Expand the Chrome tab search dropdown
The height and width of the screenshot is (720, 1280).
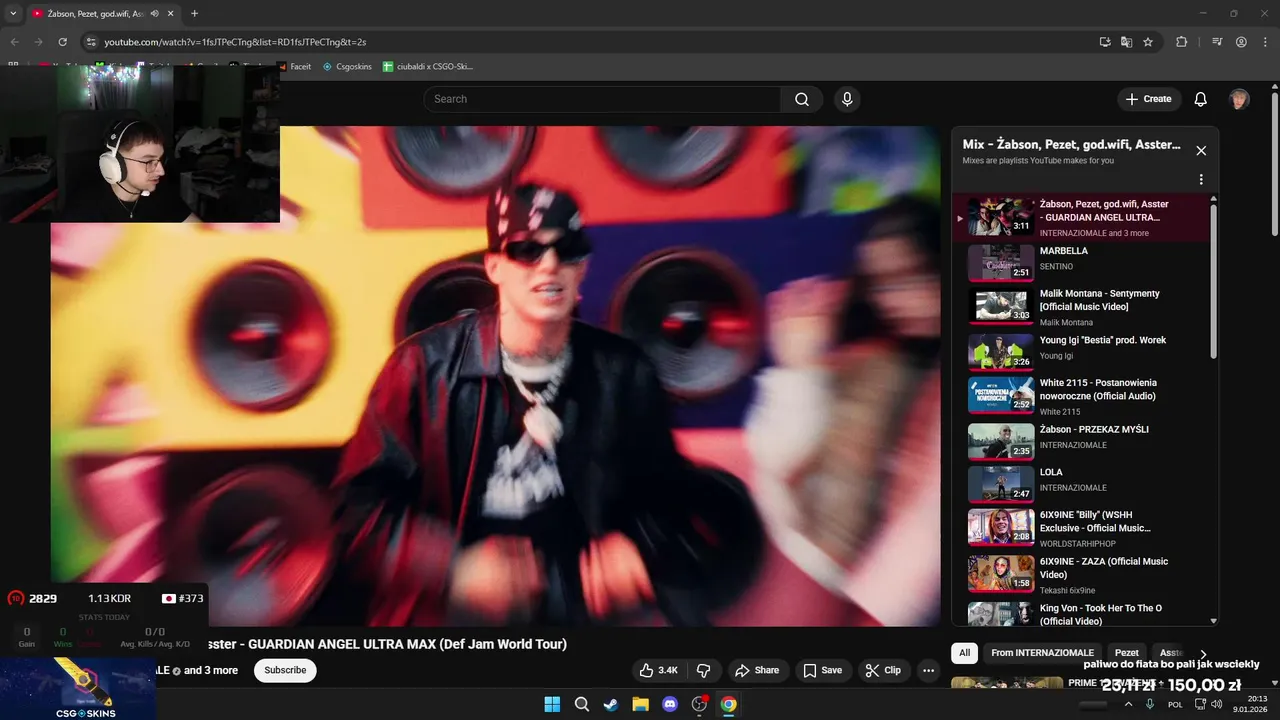[13, 14]
